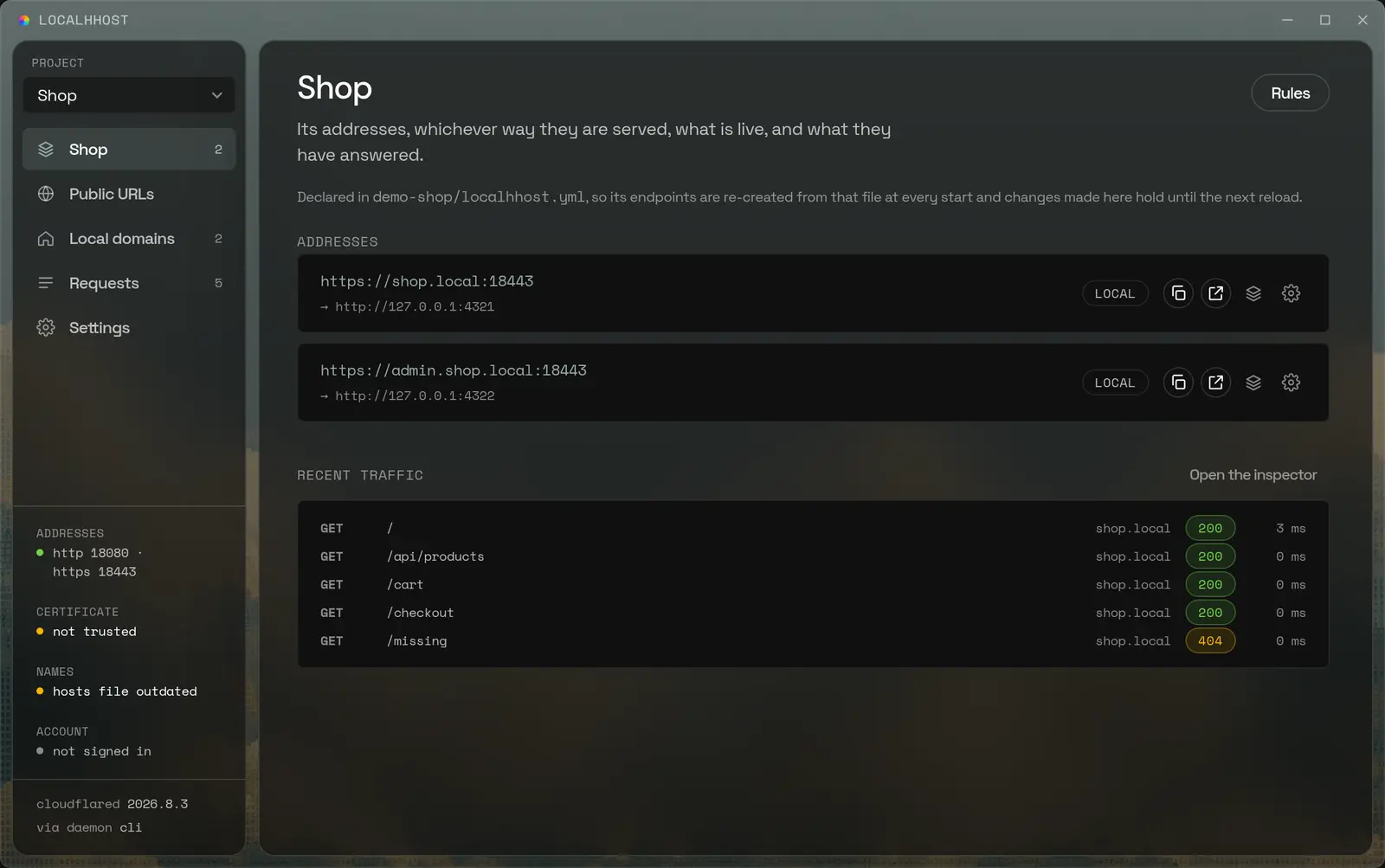The height and width of the screenshot is (868, 1385).
Task: Click target http://127.0.0.1:4322
Action: coord(415,395)
